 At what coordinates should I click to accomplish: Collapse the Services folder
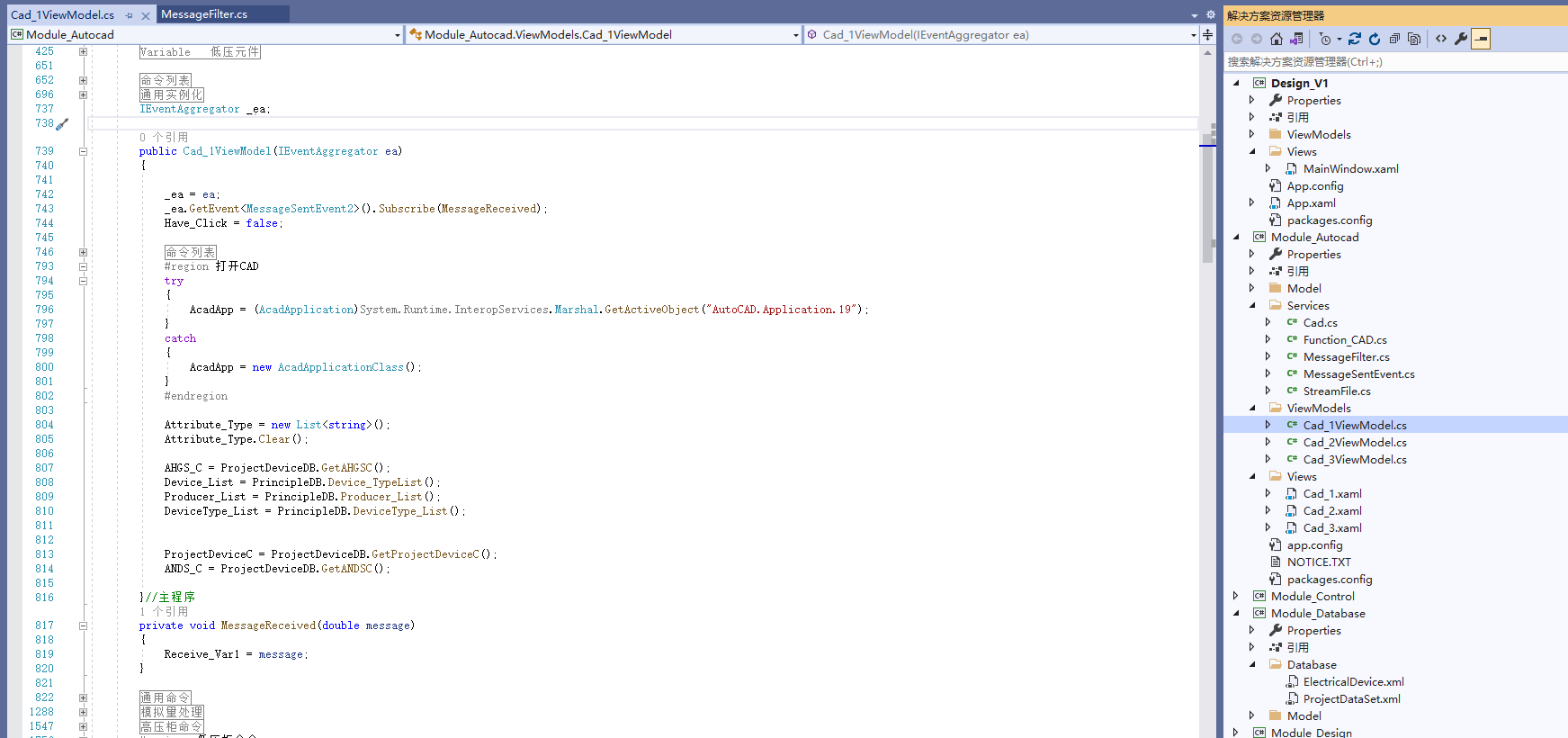1252,306
